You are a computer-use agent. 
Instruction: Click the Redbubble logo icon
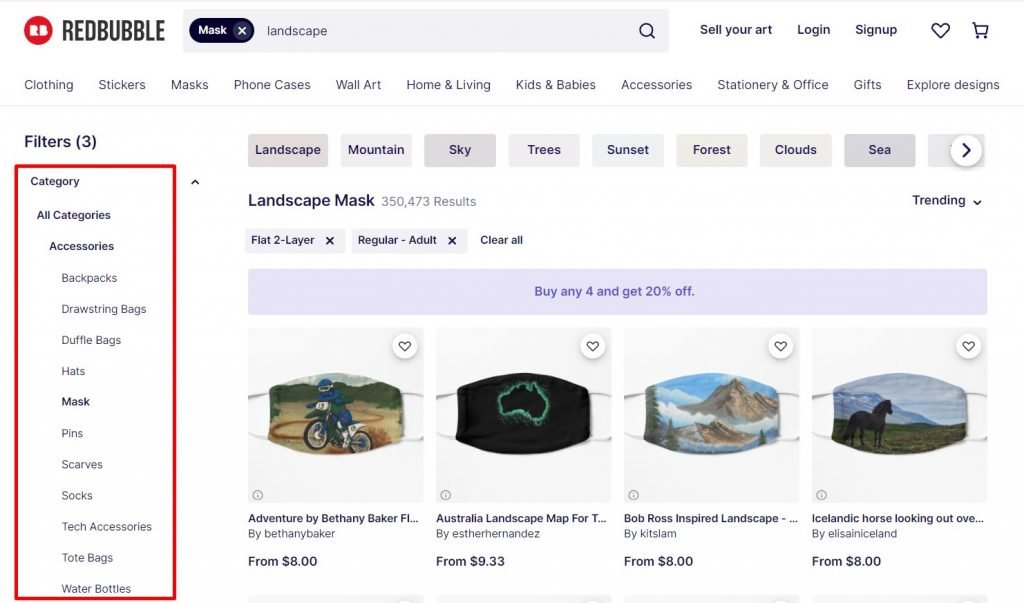pyautogui.click(x=38, y=30)
